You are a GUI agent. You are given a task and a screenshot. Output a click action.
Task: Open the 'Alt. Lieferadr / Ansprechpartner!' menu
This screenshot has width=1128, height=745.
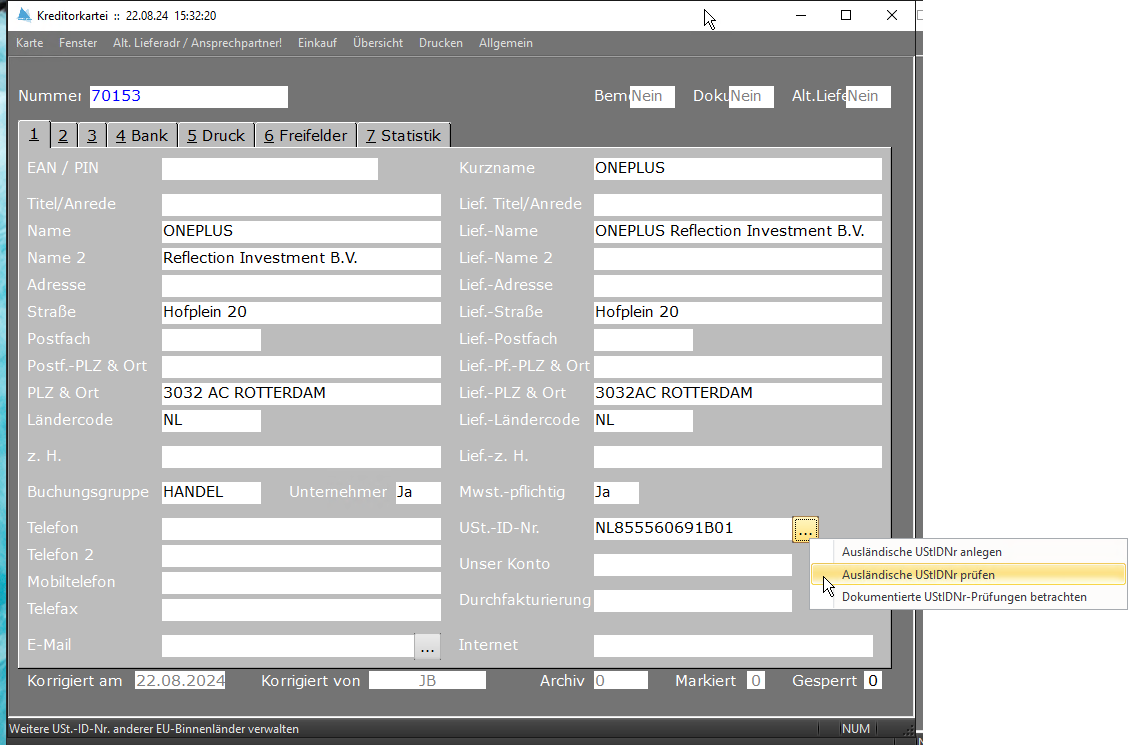click(x=197, y=43)
